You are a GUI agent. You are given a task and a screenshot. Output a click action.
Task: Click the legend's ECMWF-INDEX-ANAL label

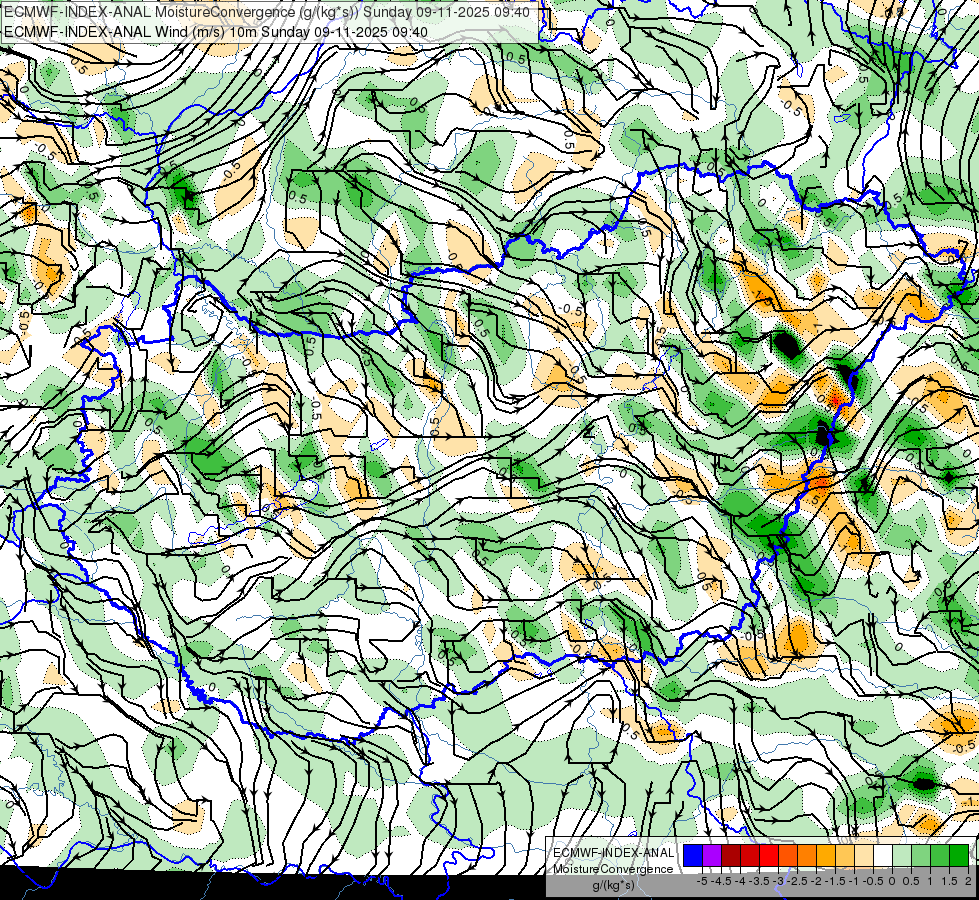pyautogui.click(x=614, y=853)
